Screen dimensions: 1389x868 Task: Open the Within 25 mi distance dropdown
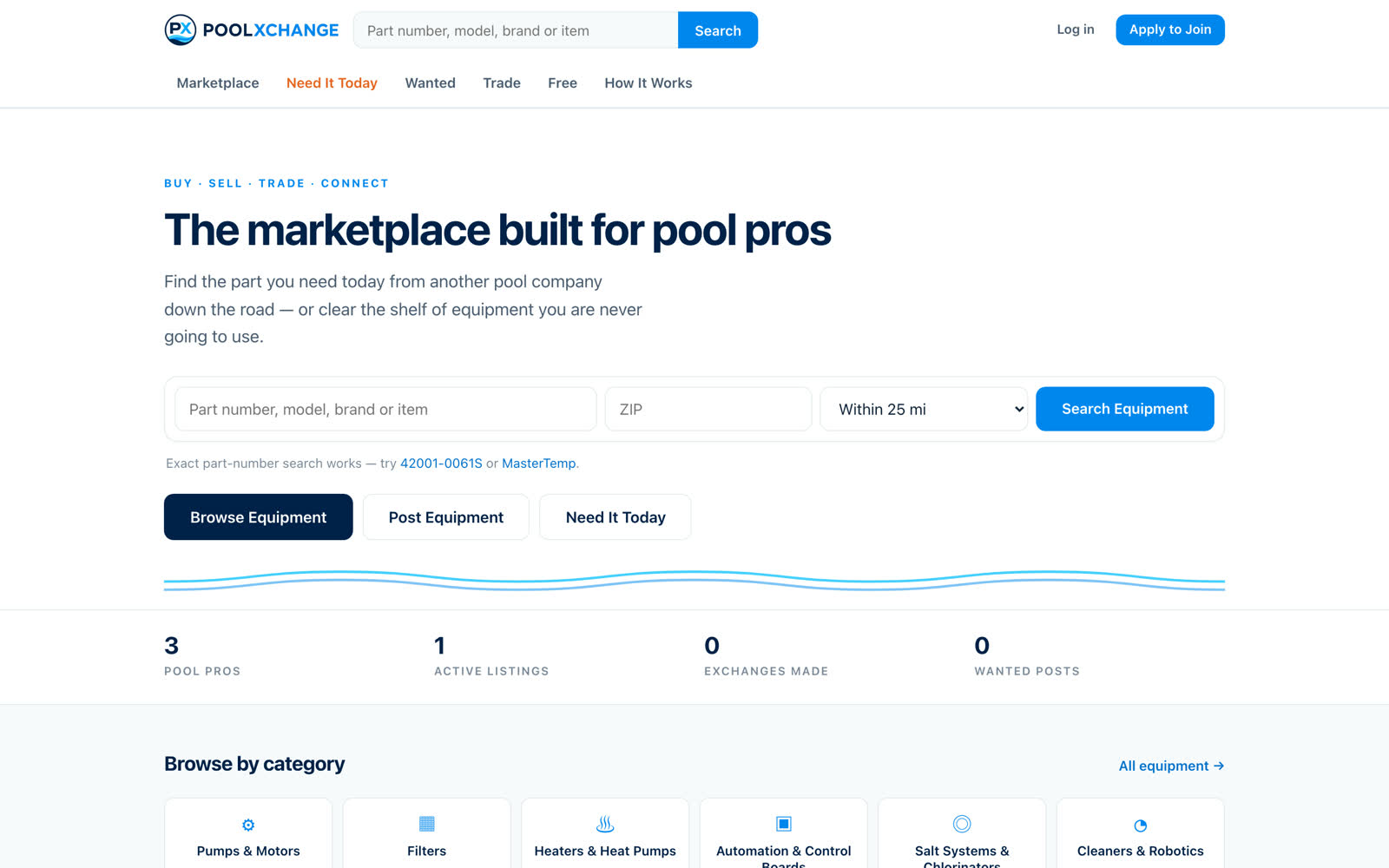(924, 409)
